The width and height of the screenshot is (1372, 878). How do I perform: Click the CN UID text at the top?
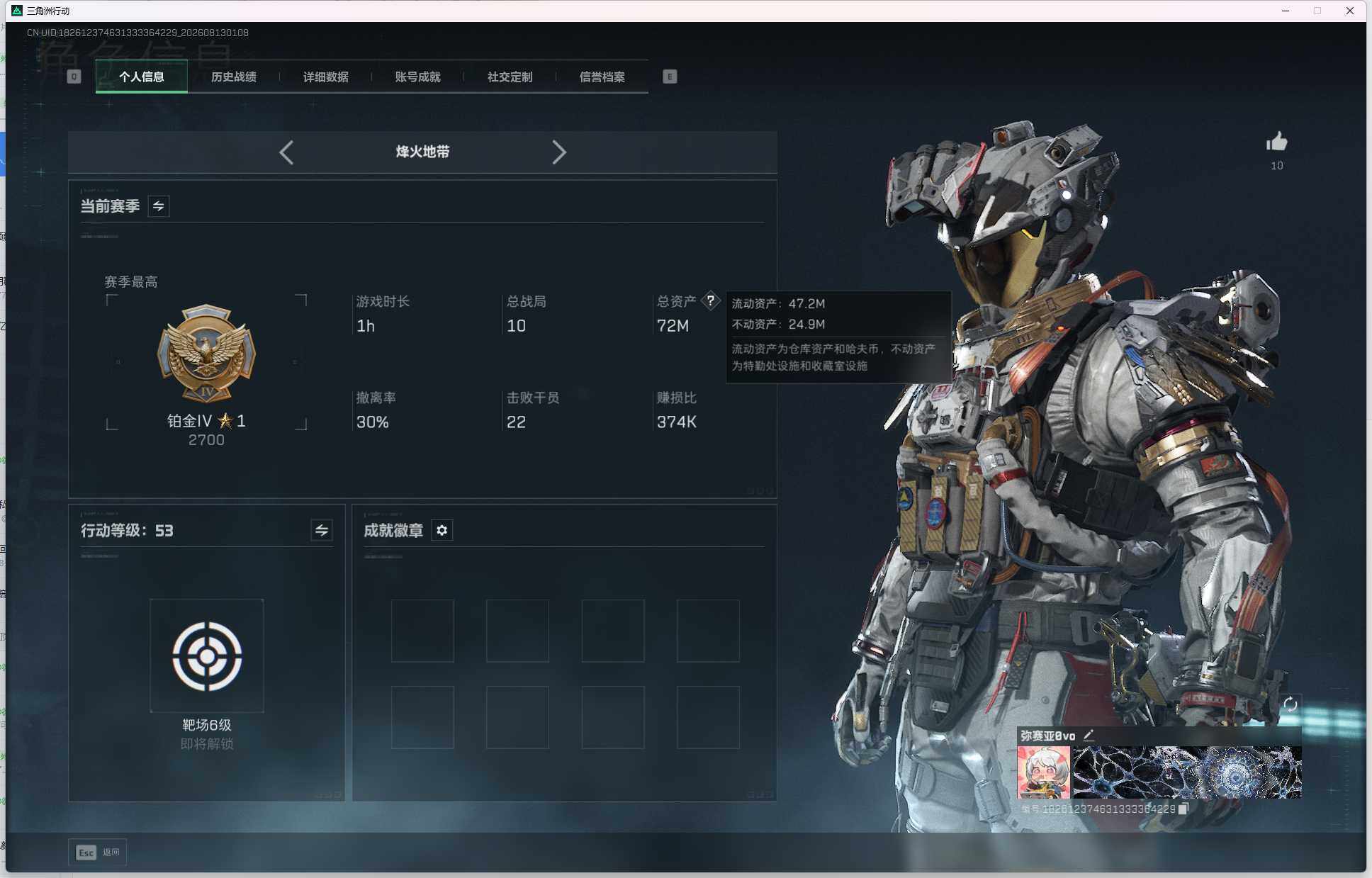click(137, 33)
